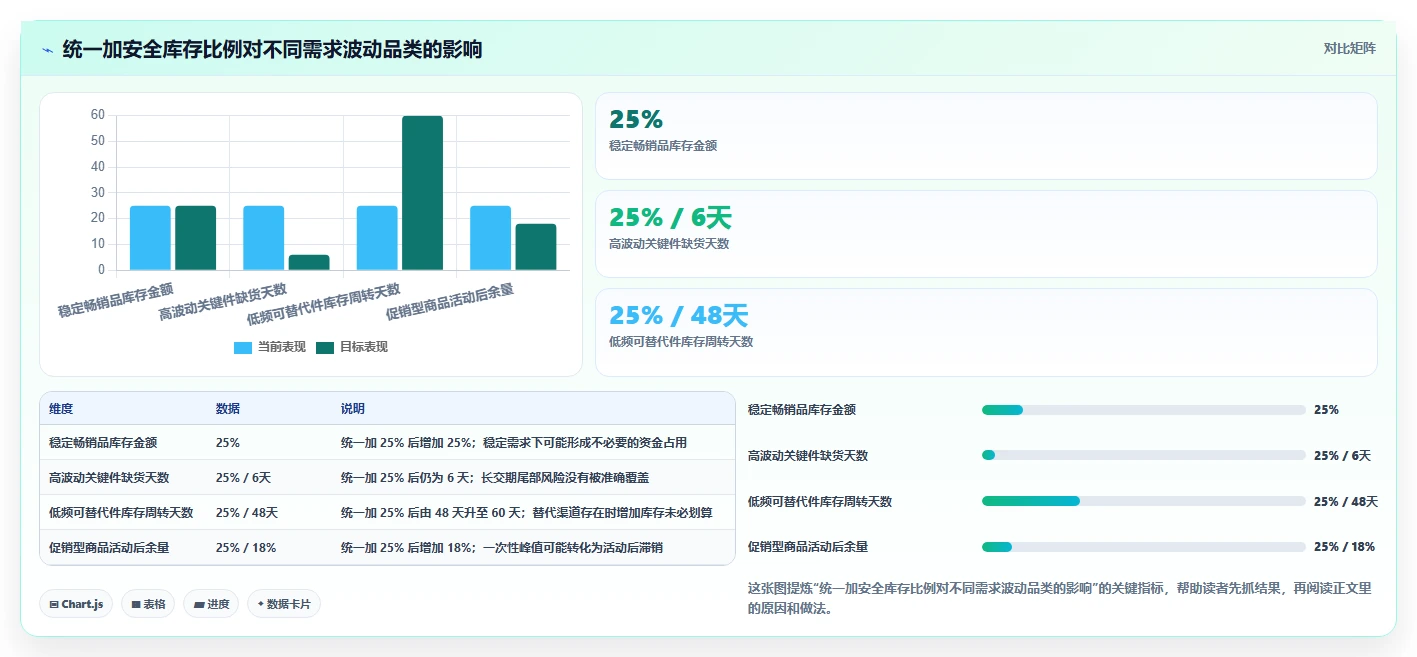Open the 25% 稳定畅销品库存金额 data card
Viewport: 1417px width, 657px height.
click(986, 136)
